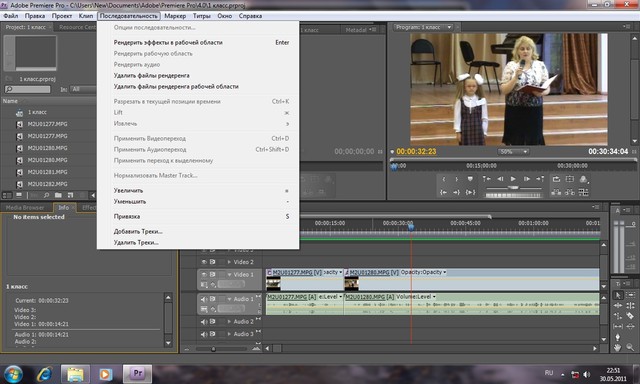The height and width of the screenshot is (384, 640).
Task: Select the Slip tool
Action: [618, 326]
